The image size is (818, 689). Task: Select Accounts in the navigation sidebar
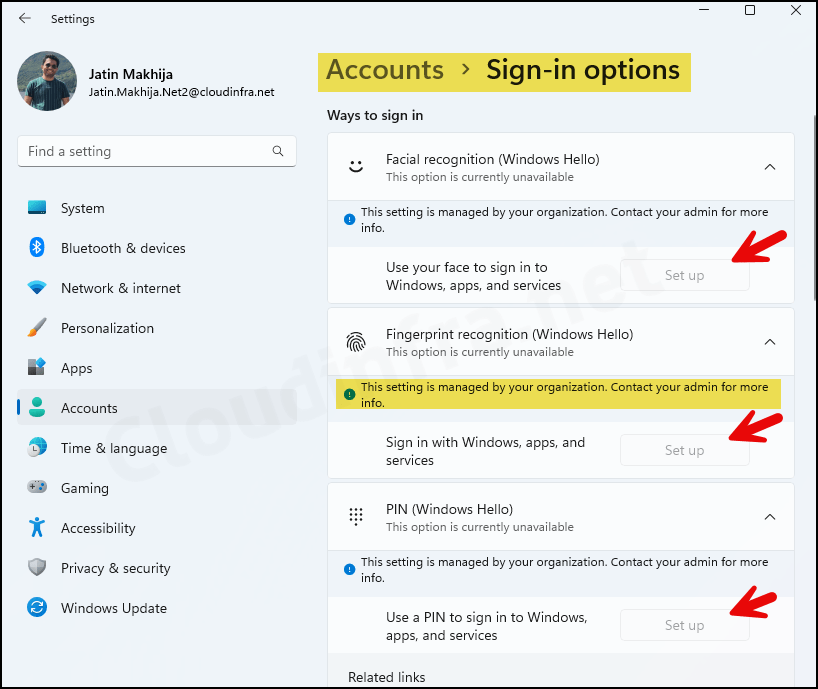pos(88,408)
